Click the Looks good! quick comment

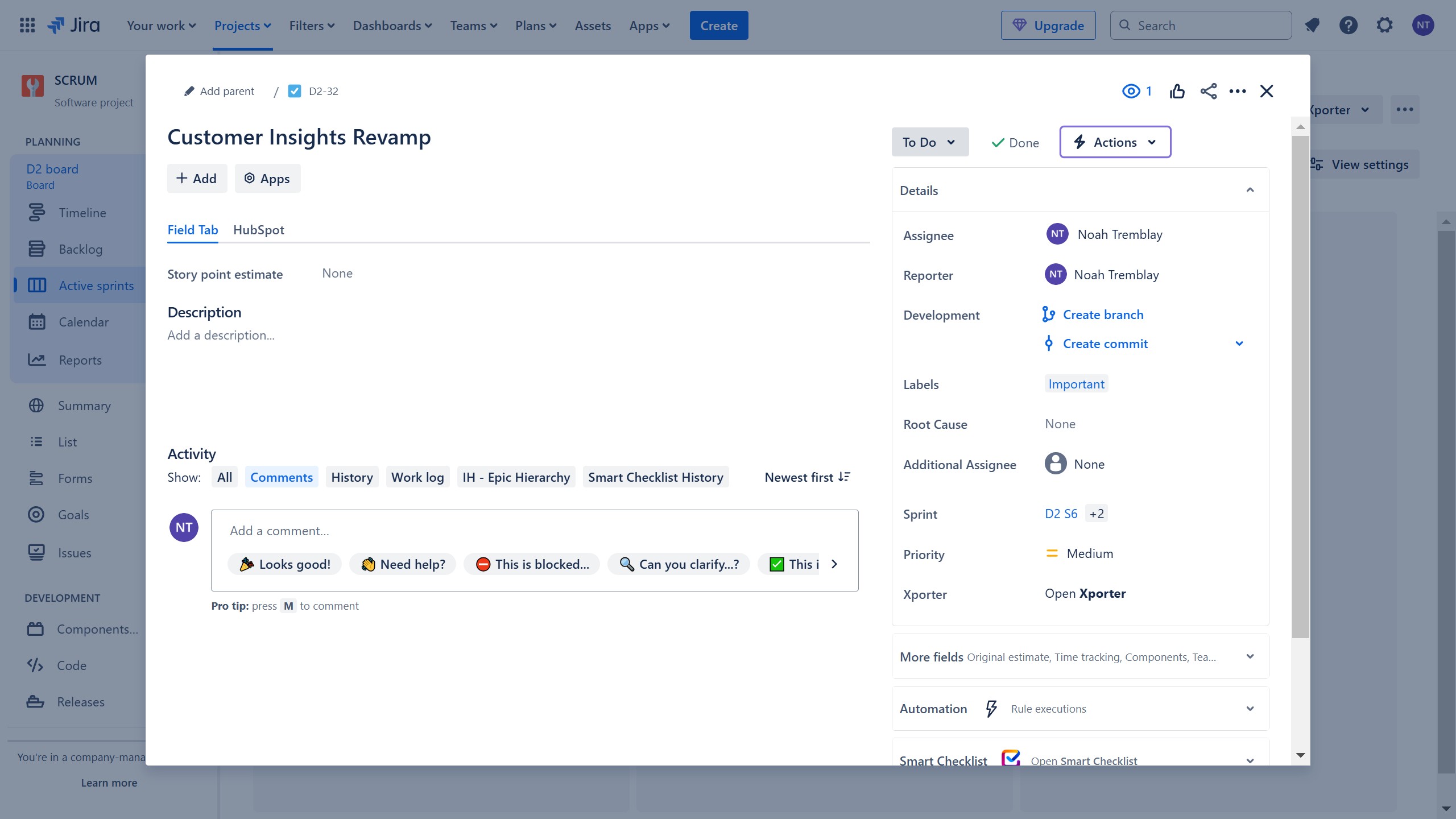(x=284, y=564)
